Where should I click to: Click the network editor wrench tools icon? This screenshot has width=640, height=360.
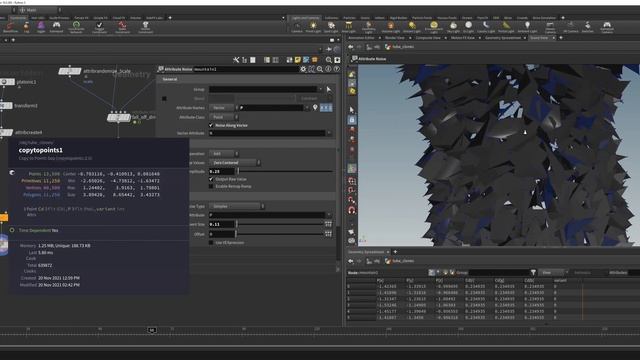click(x=236, y=60)
